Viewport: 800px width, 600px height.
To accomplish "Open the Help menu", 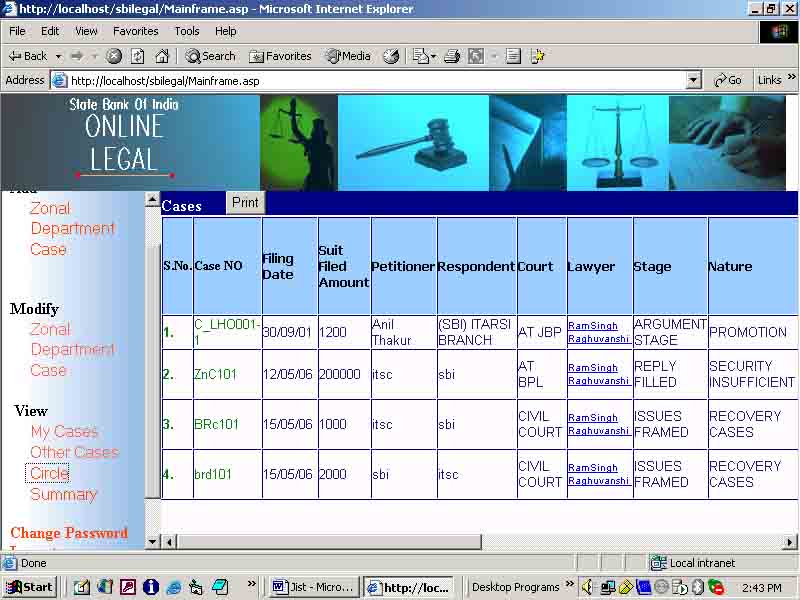I will coord(225,31).
